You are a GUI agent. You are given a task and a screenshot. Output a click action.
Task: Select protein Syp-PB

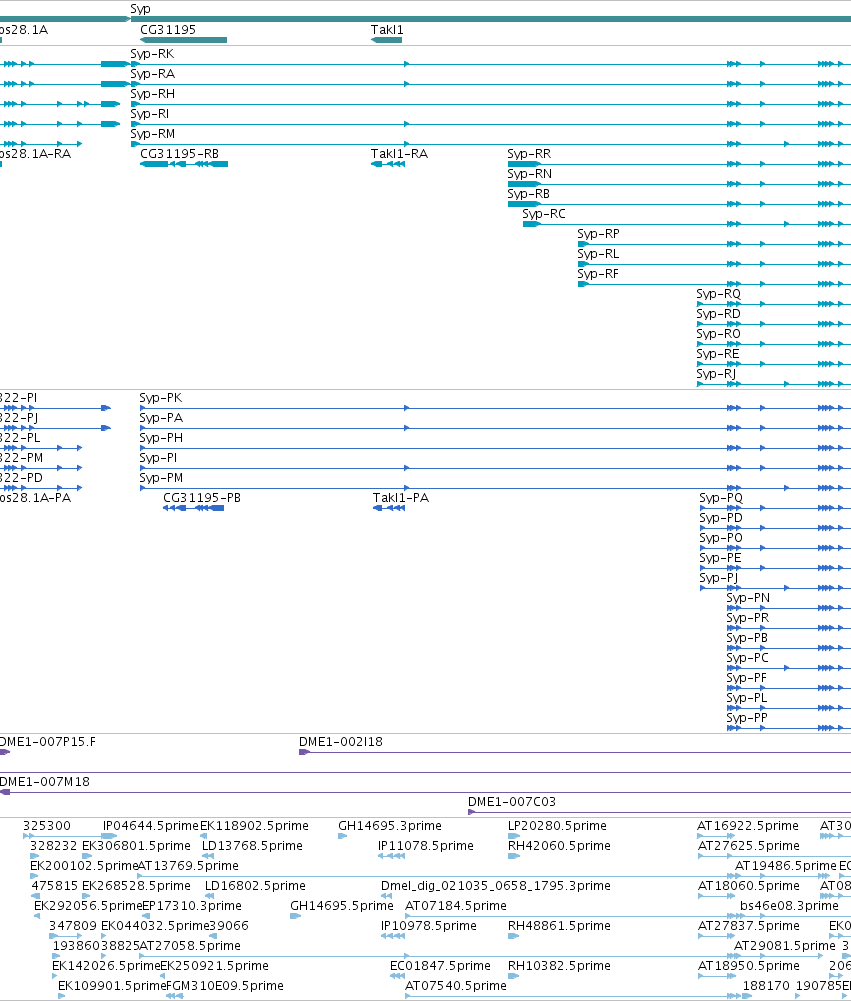pos(747,638)
